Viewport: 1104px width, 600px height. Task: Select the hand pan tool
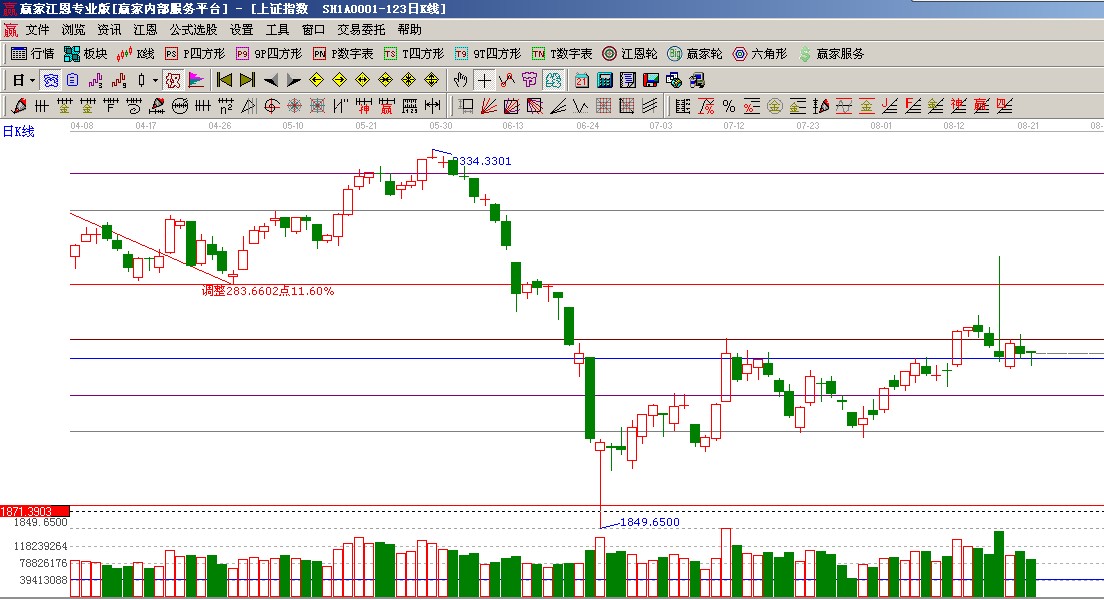pyautogui.click(x=461, y=80)
